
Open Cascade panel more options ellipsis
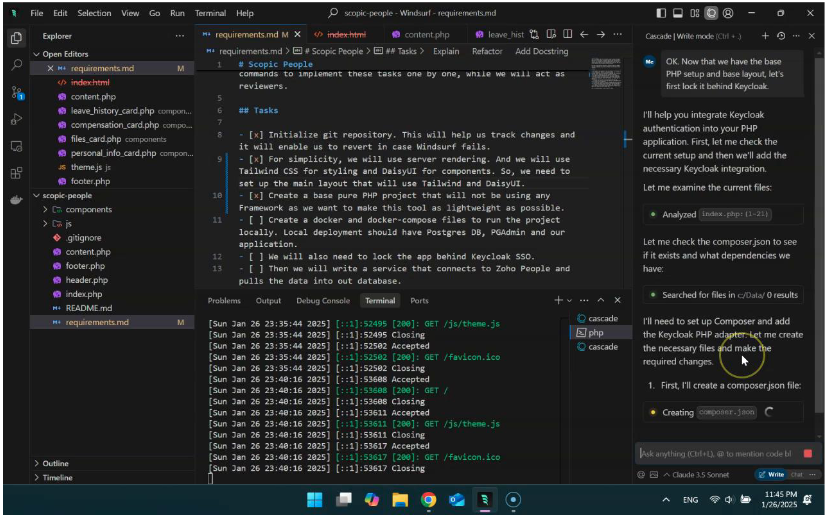[x=796, y=36]
